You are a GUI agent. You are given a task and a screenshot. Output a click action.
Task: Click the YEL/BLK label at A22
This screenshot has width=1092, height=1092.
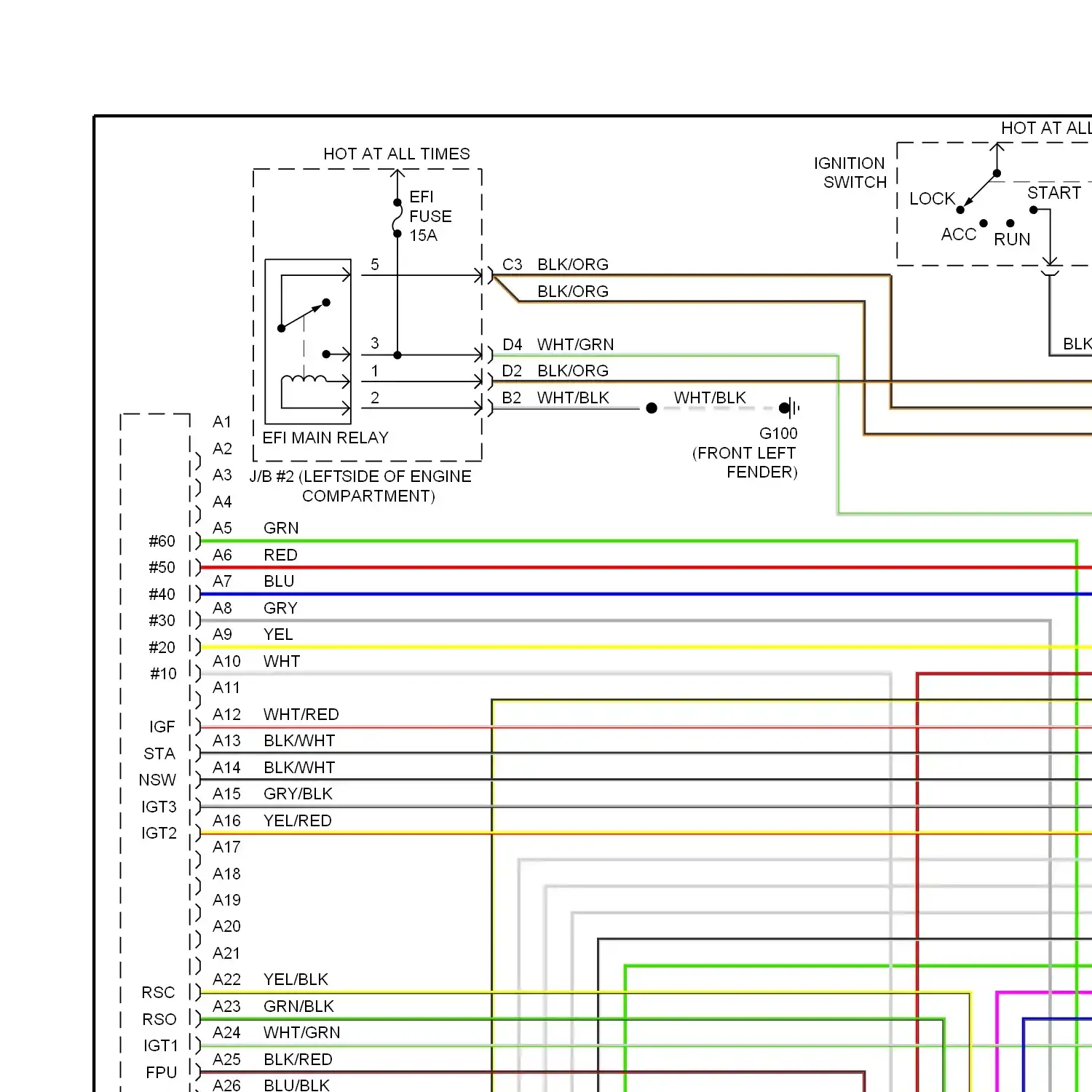[296, 979]
